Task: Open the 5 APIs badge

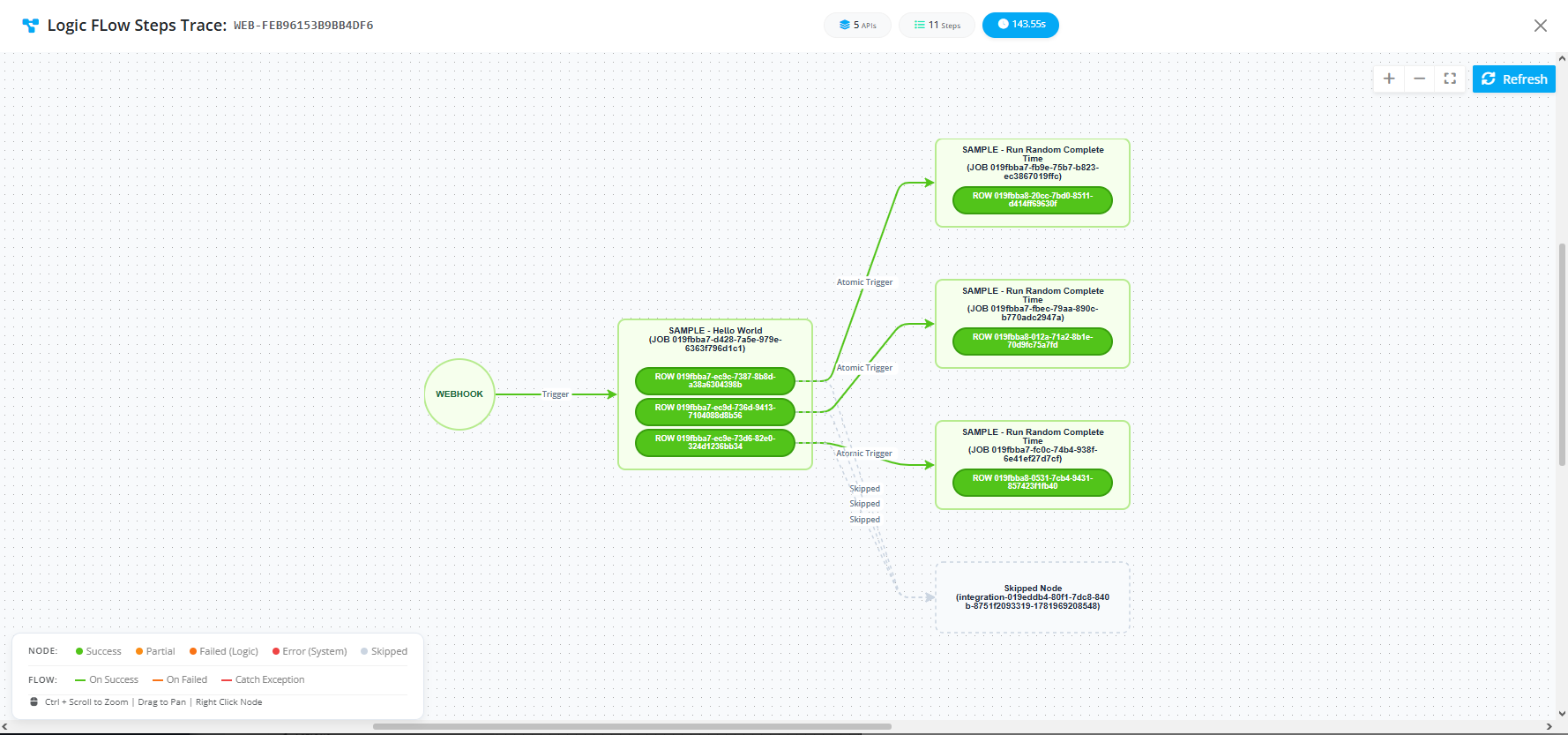Action: (x=858, y=25)
